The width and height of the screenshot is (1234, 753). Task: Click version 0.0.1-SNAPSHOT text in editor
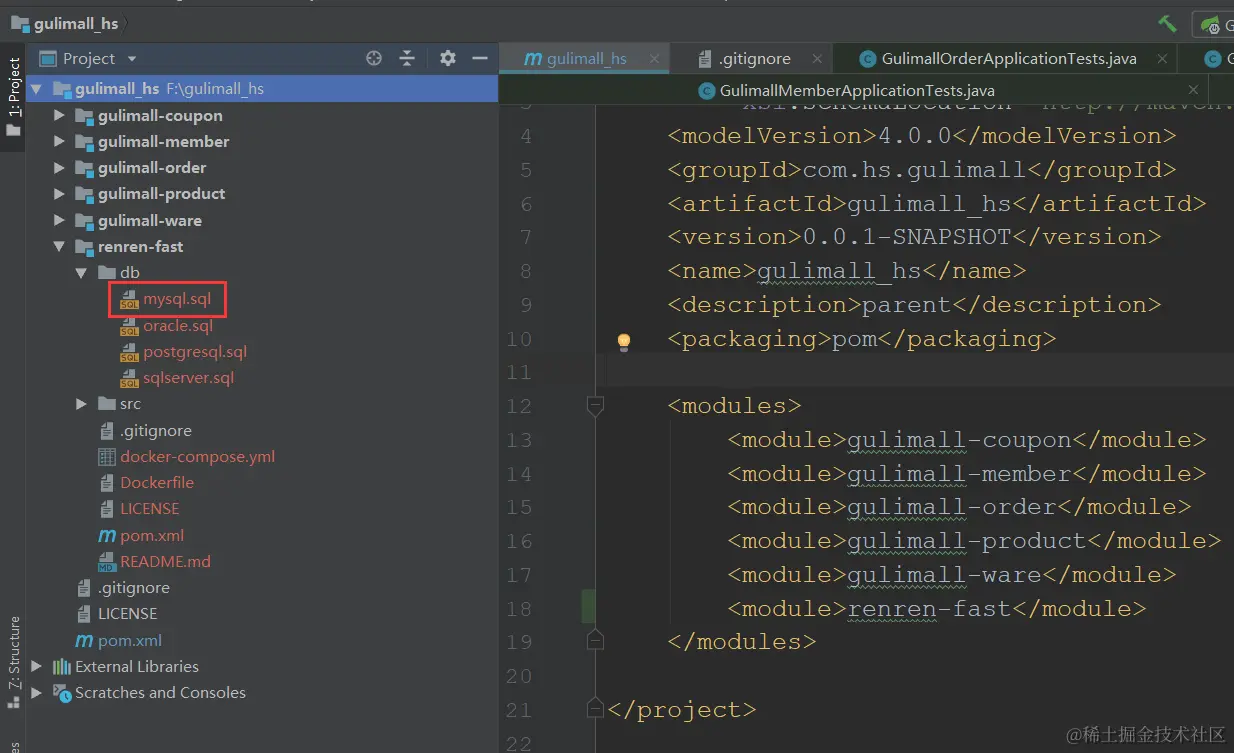(x=907, y=237)
